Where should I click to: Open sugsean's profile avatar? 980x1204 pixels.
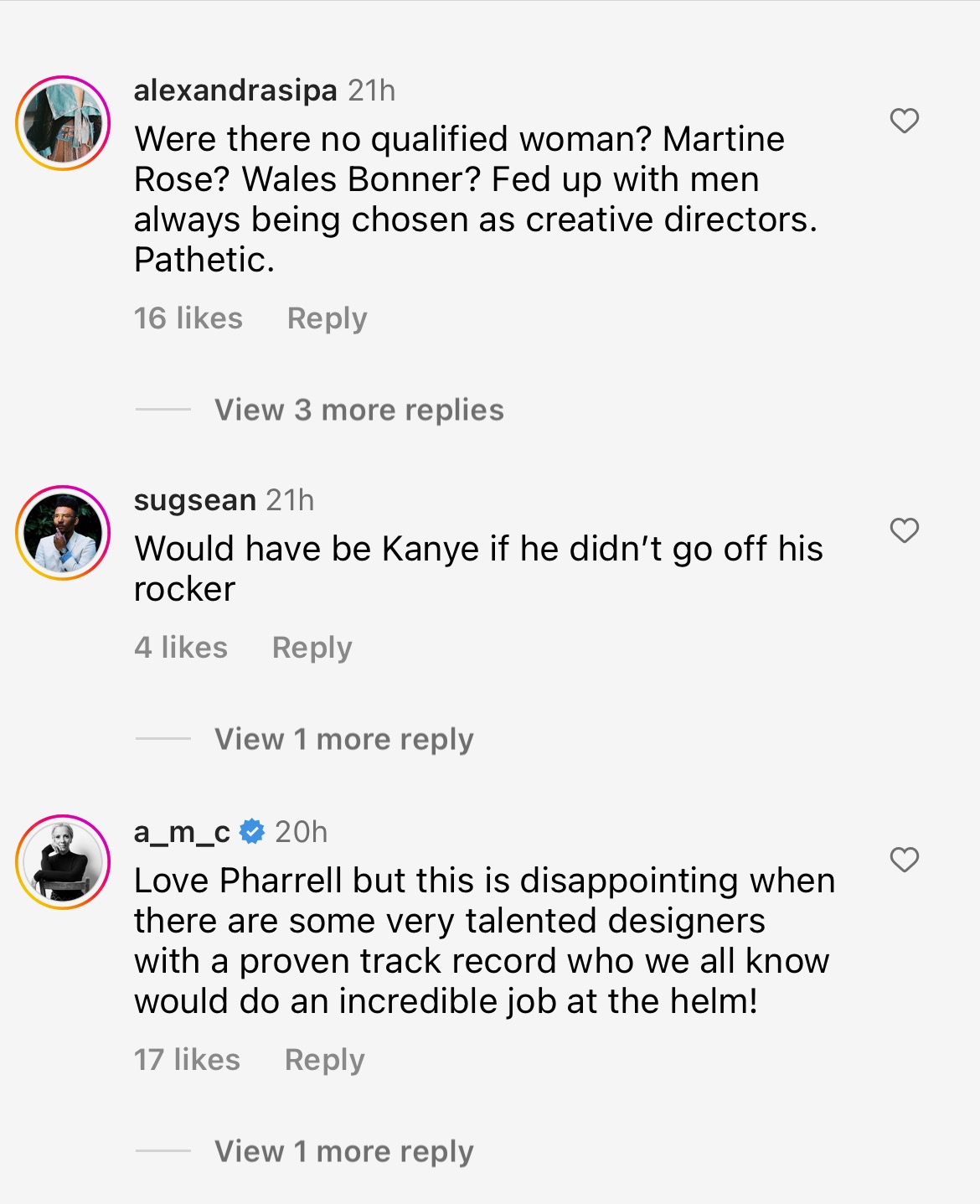(x=64, y=533)
